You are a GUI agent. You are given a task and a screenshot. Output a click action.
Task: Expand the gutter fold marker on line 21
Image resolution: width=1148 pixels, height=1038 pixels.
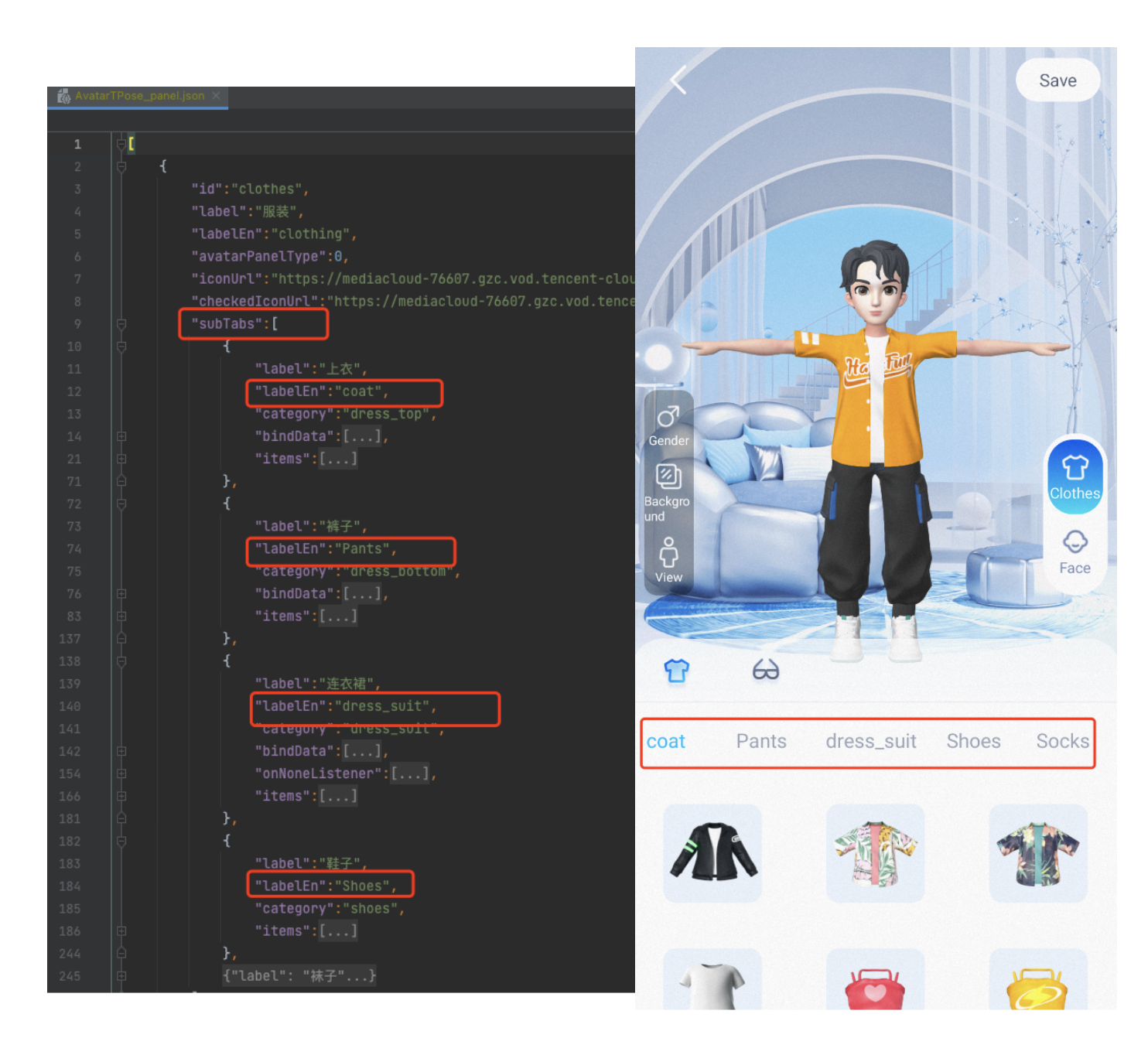pos(121,459)
